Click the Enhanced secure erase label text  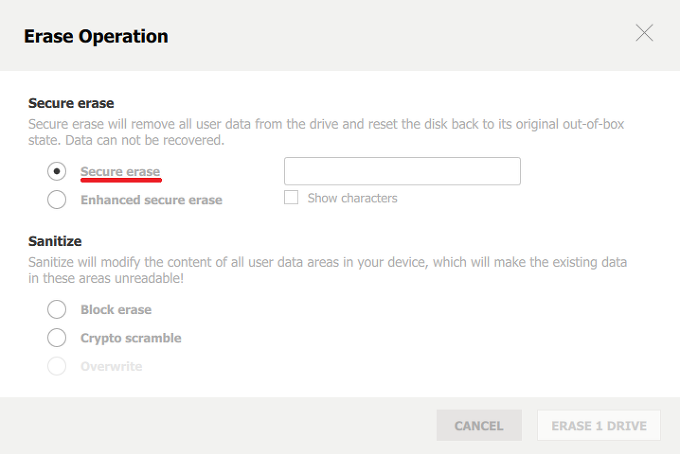point(151,200)
